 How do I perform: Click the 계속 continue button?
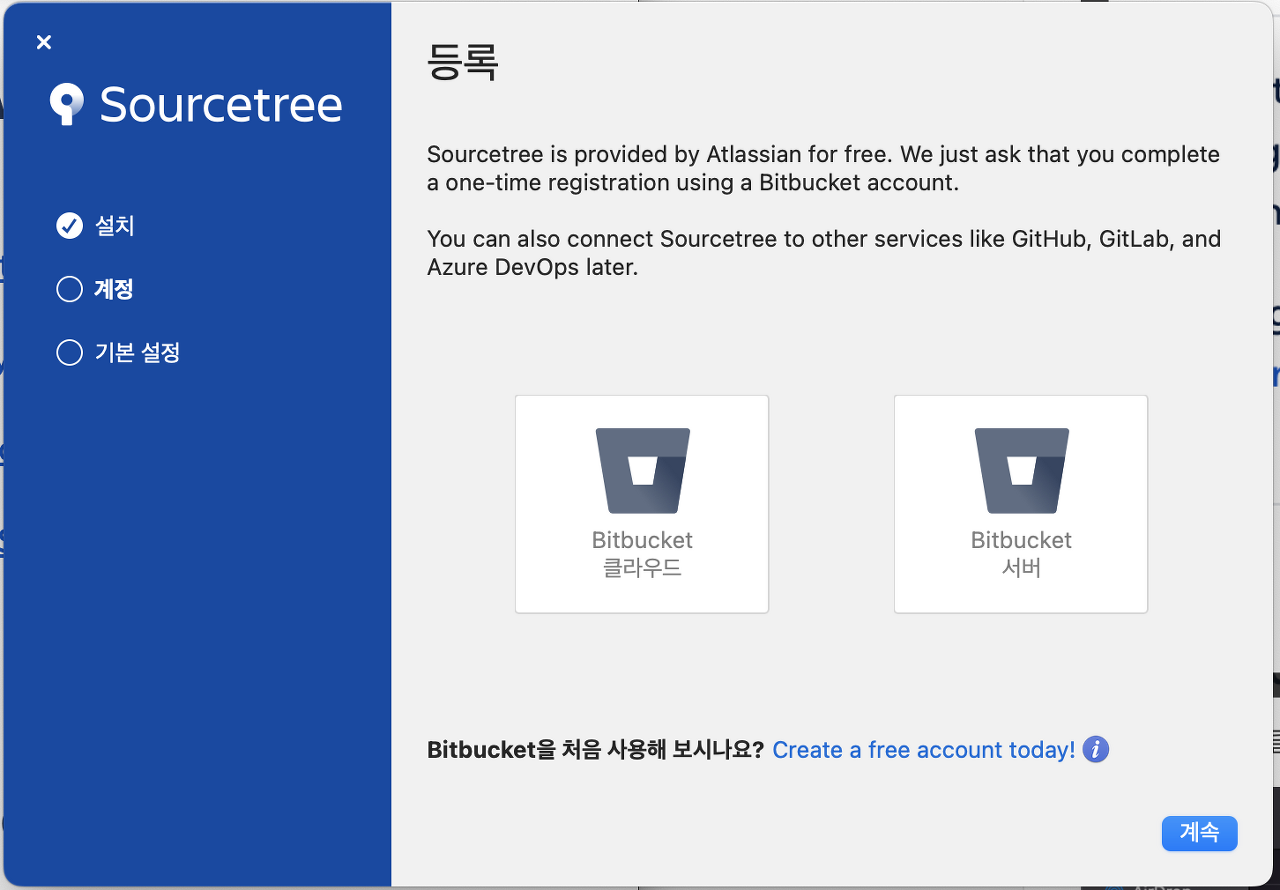[1200, 833]
